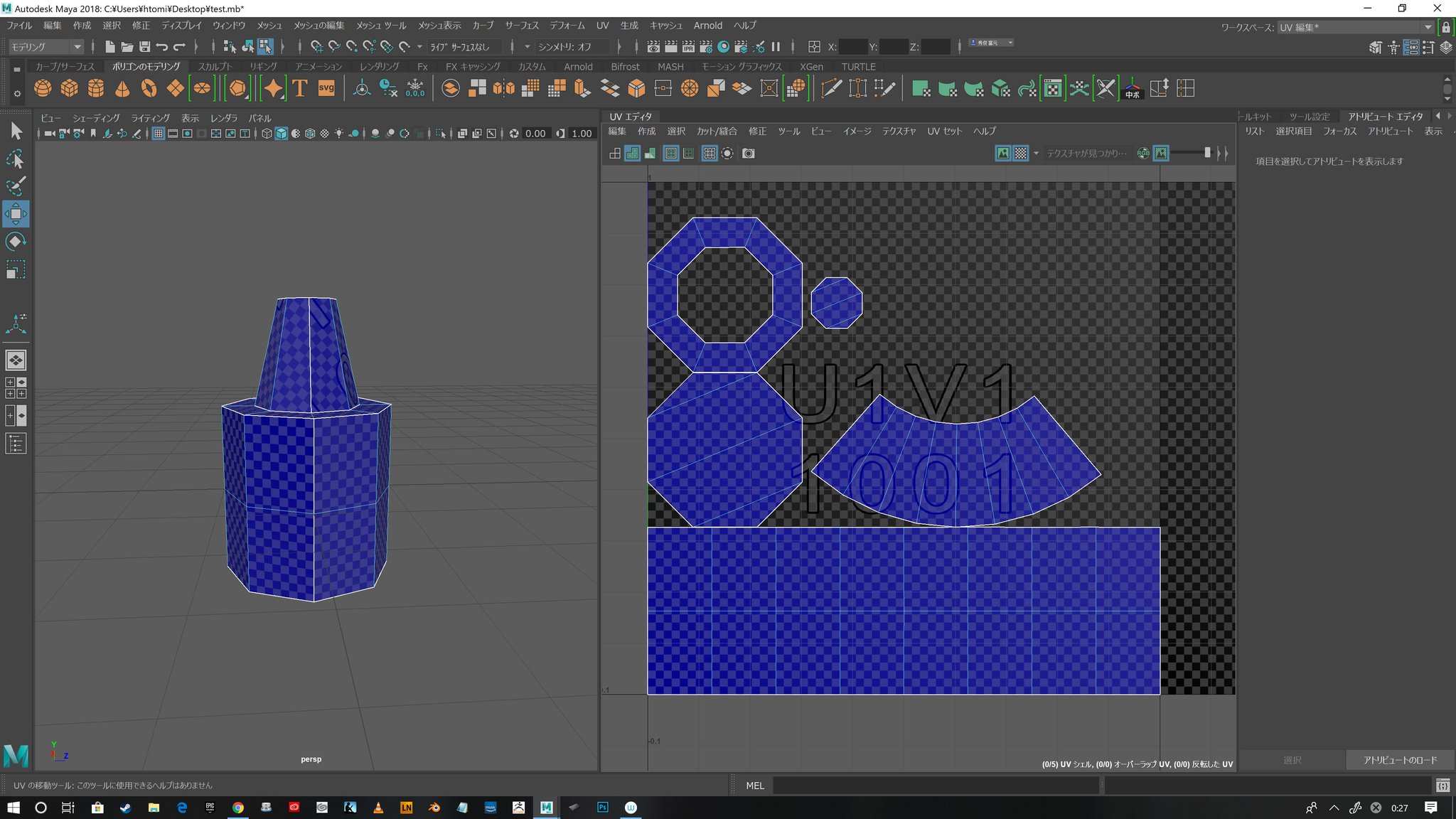Open the モデリング menu set dropdown
This screenshot has width=1456, height=819.
point(46,47)
